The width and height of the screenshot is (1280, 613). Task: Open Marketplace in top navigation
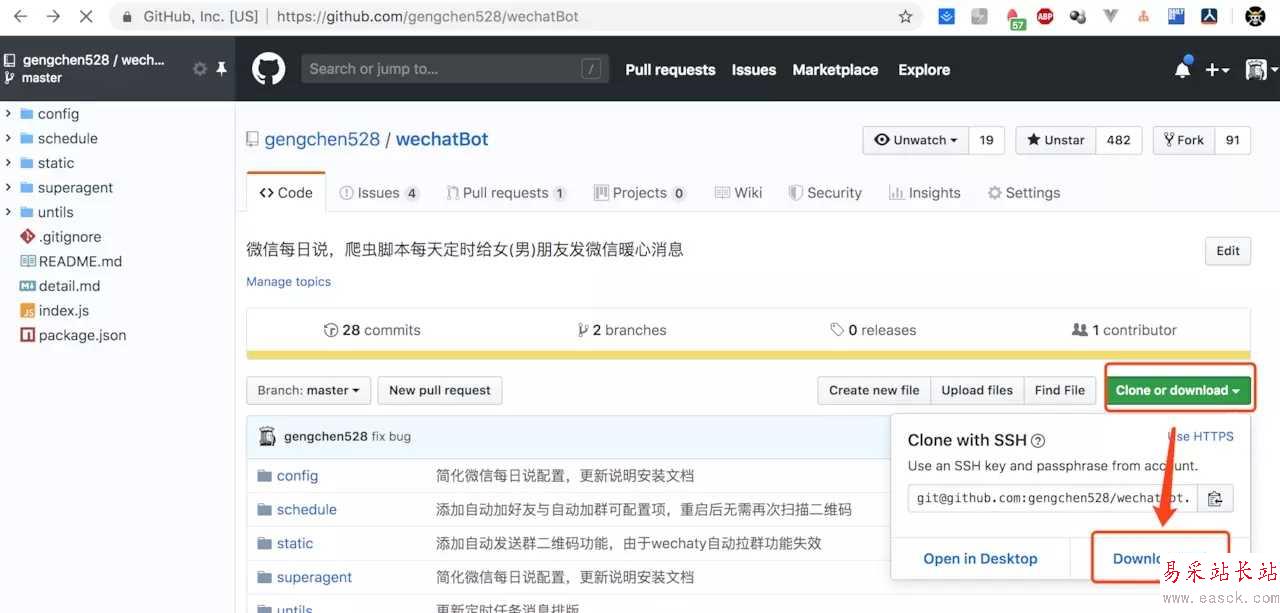click(x=835, y=70)
